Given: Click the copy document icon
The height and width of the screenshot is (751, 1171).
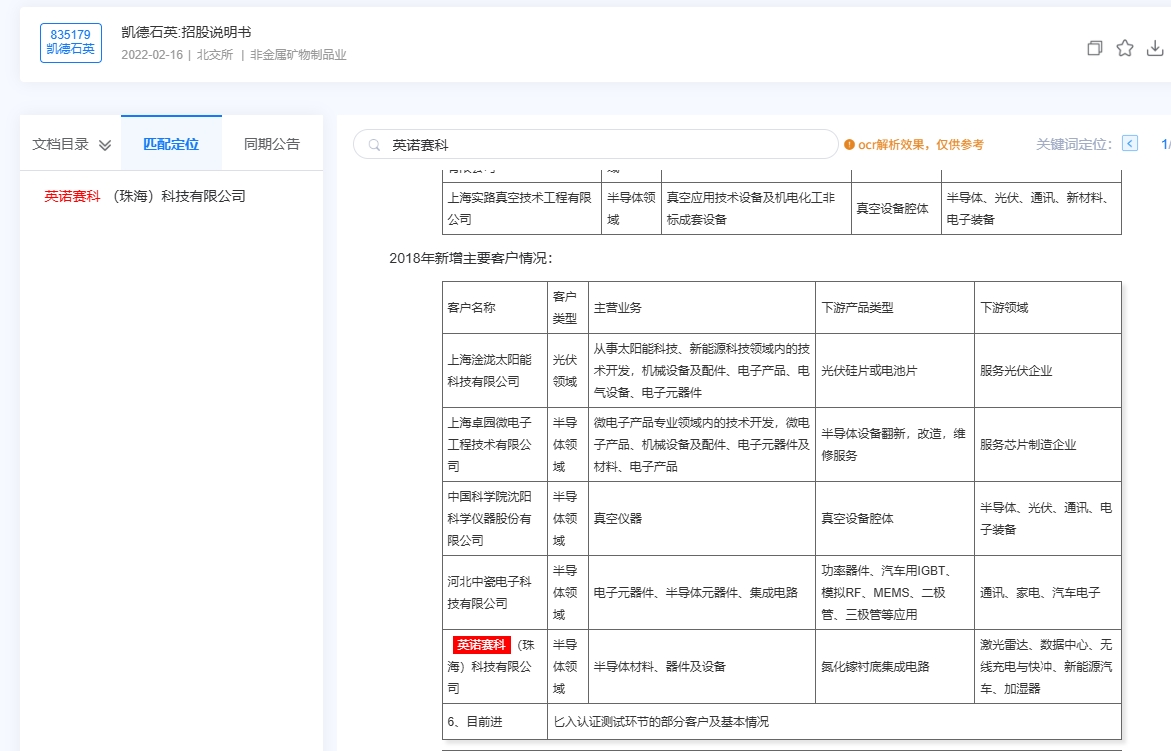Looking at the screenshot, I should coord(1094,48).
